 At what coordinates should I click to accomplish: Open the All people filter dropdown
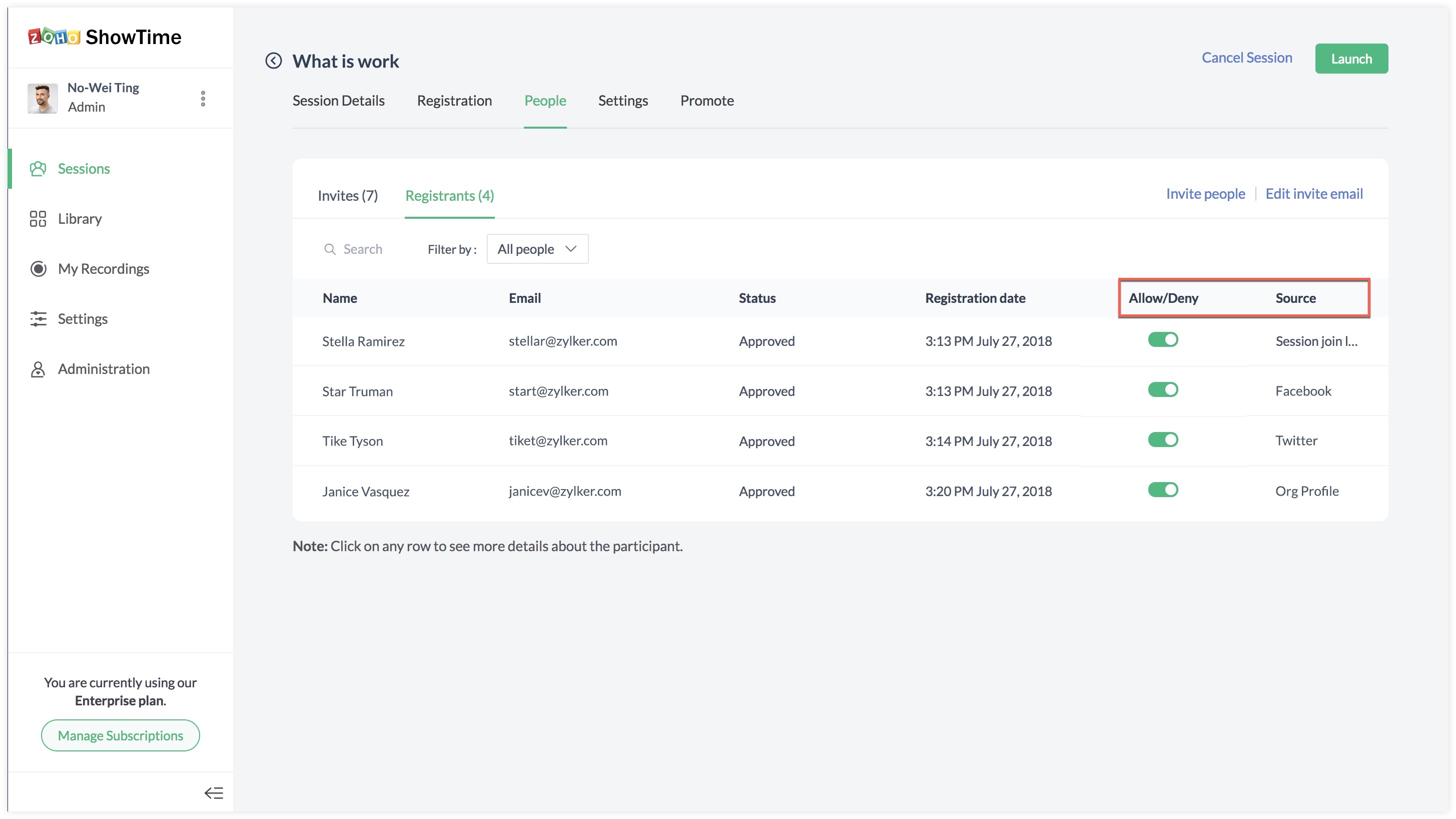tap(537, 249)
